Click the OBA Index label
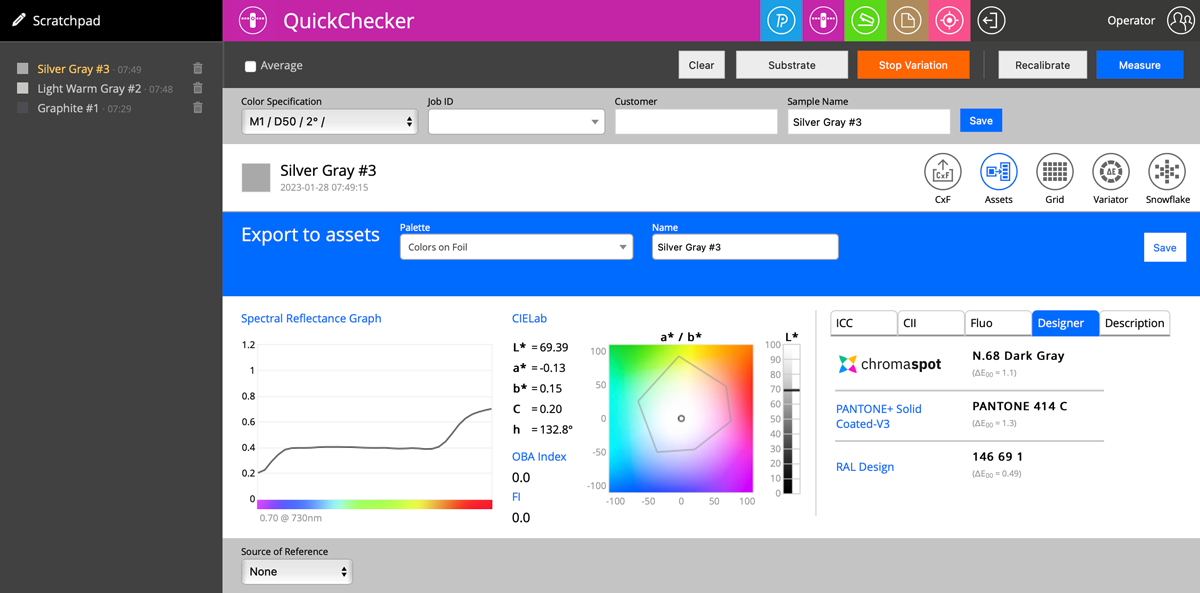The image size is (1200, 593). (539, 457)
